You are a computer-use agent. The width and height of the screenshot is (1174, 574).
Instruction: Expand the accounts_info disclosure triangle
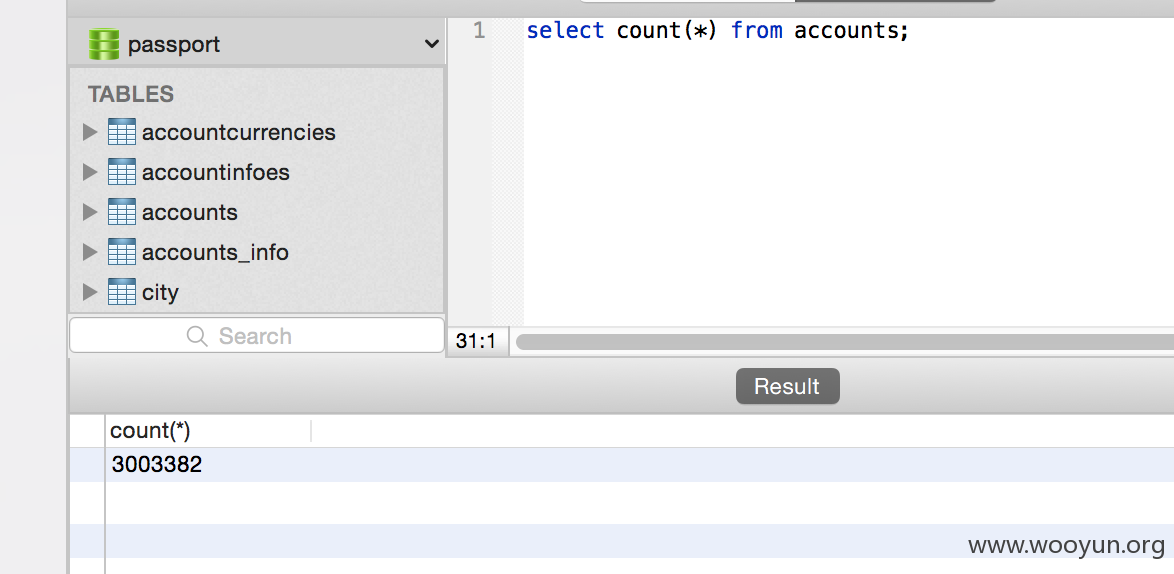pyautogui.click(x=90, y=251)
